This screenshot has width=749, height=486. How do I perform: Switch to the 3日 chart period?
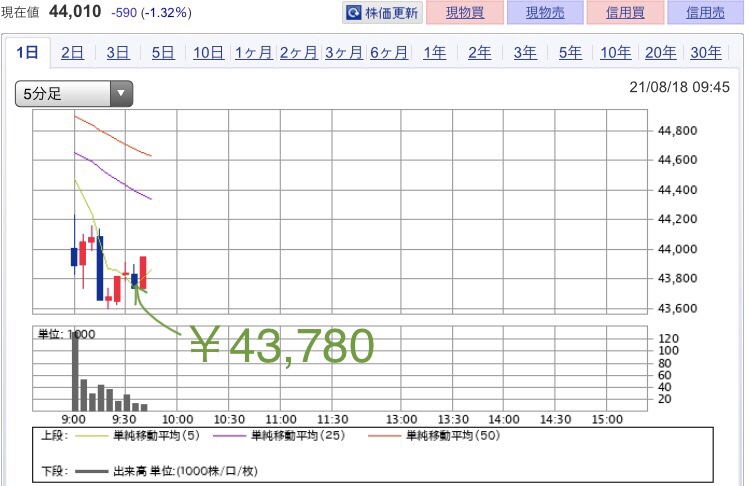click(x=118, y=53)
